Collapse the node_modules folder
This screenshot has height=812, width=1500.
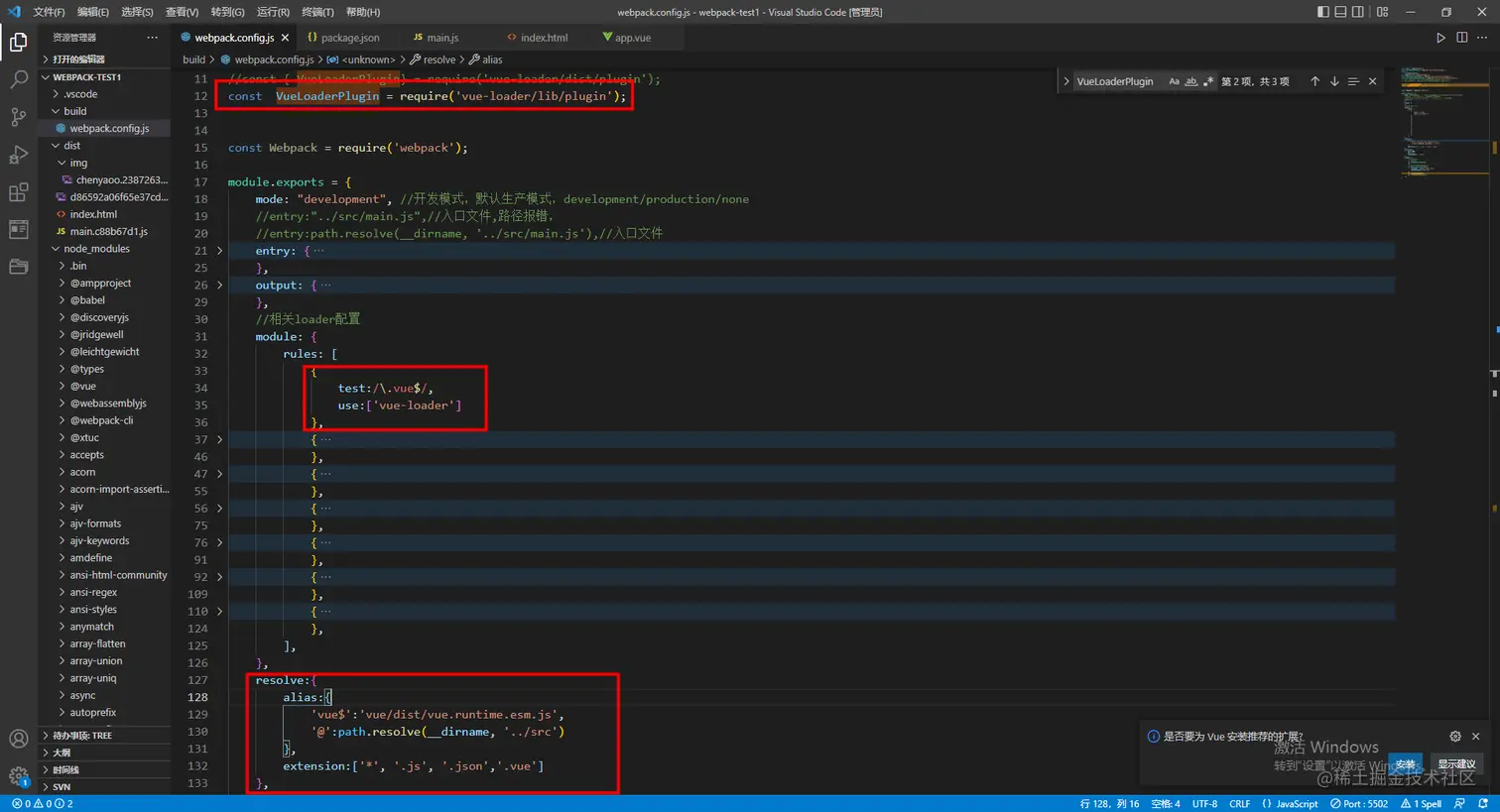coord(105,249)
